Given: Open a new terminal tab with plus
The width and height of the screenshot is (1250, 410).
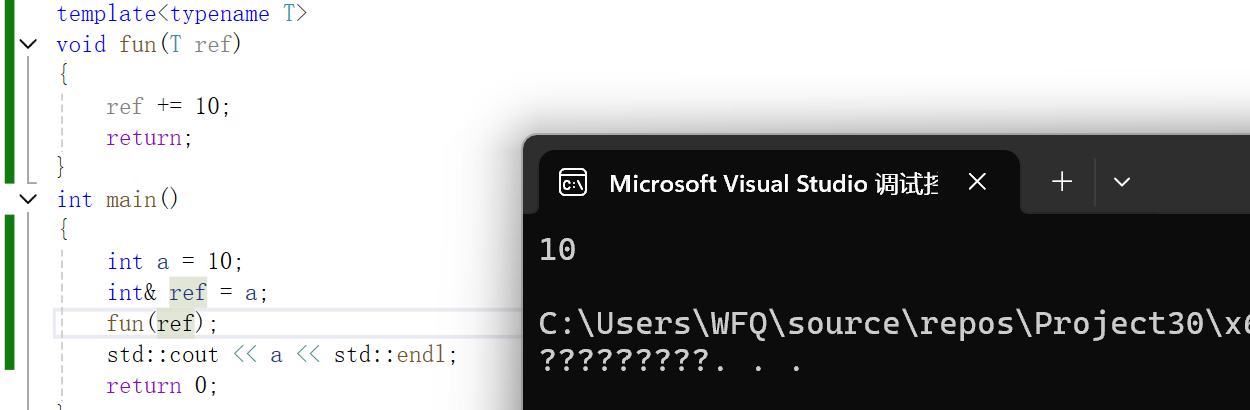Looking at the screenshot, I should pyautogui.click(x=1062, y=181).
